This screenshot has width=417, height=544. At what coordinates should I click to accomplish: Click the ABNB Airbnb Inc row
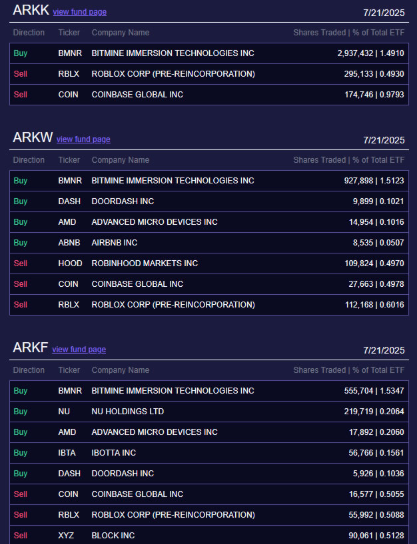(209, 243)
